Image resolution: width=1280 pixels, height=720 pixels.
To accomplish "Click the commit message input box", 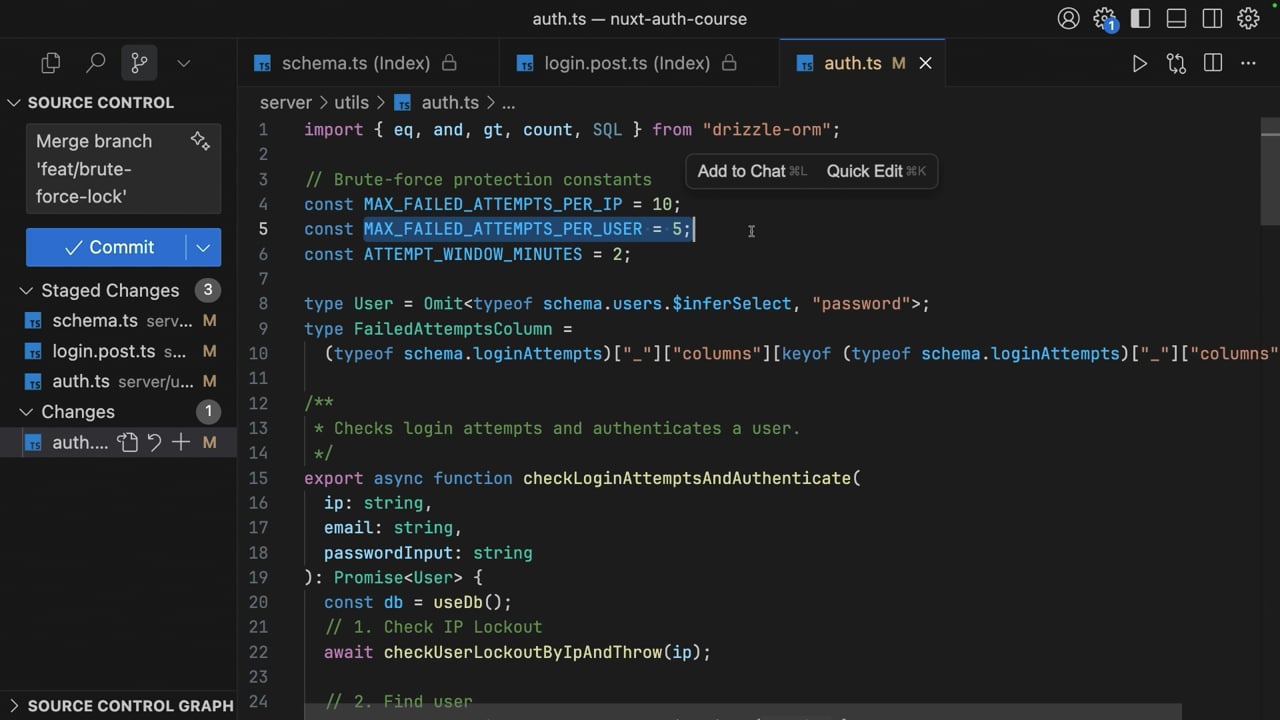I will [124, 169].
